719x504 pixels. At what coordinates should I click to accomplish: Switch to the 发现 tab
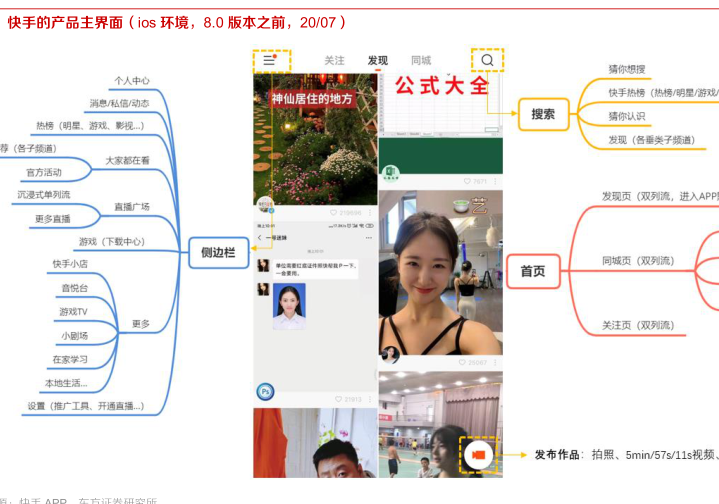(x=378, y=61)
